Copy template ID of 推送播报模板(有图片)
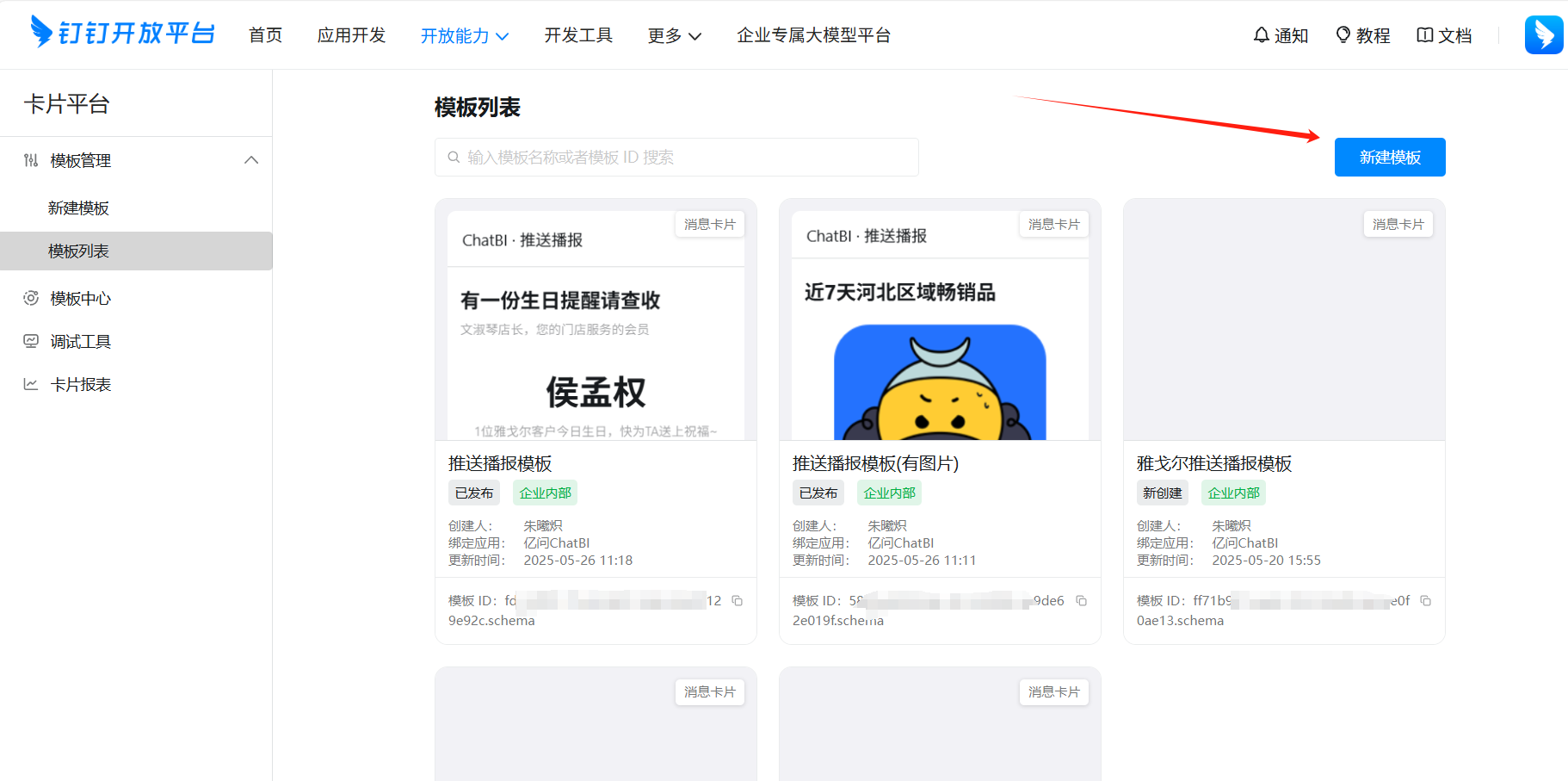 coord(1082,601)
